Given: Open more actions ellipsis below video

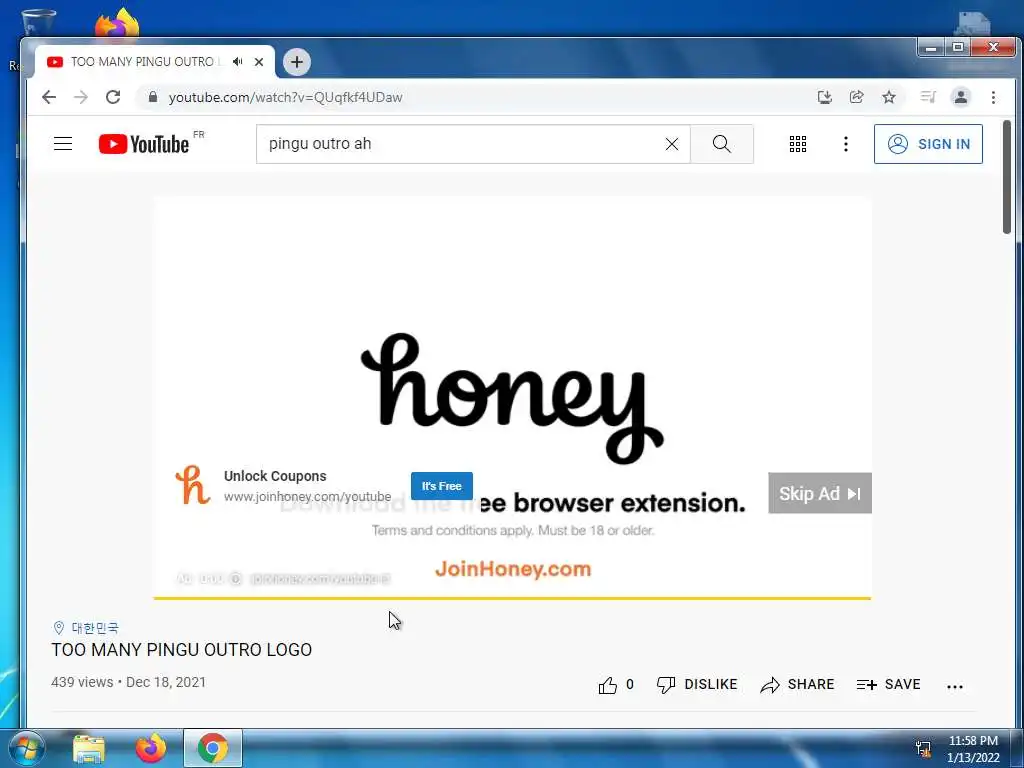Looking at the screenshot, I should [x=955, y=686].
